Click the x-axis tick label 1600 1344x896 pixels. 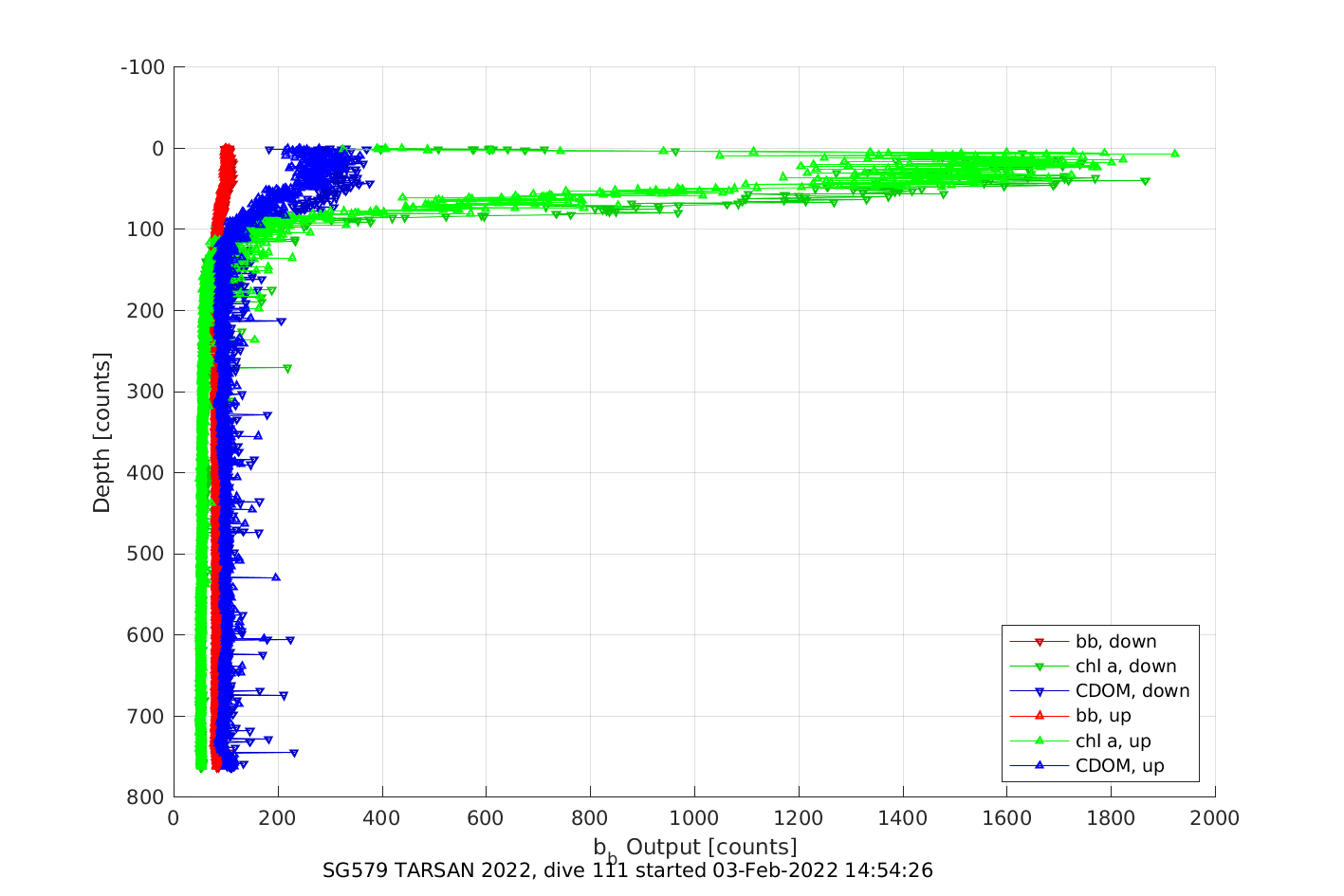(1006, 818)
